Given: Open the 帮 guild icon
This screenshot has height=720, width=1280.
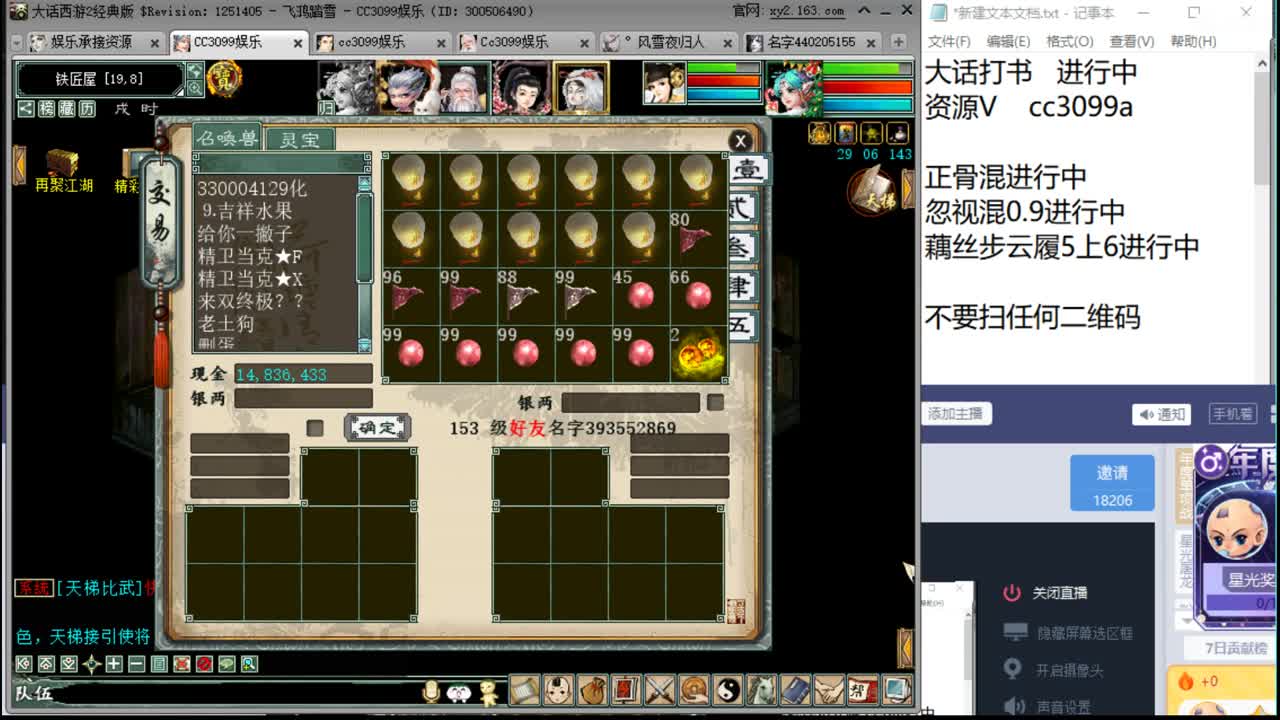Looking at the screenshot, I should (862, 689).
